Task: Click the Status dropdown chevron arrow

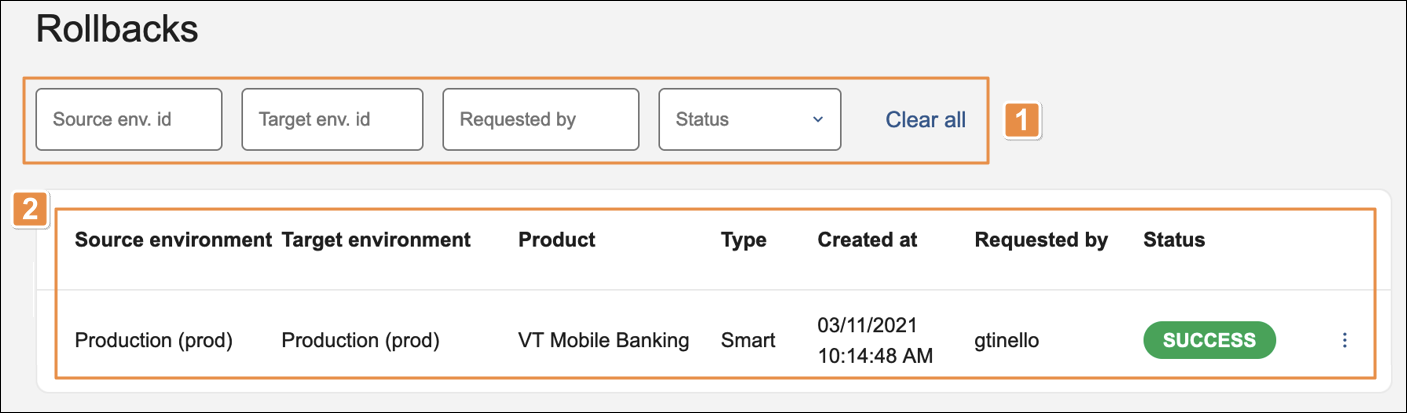Action: (818, 120)
